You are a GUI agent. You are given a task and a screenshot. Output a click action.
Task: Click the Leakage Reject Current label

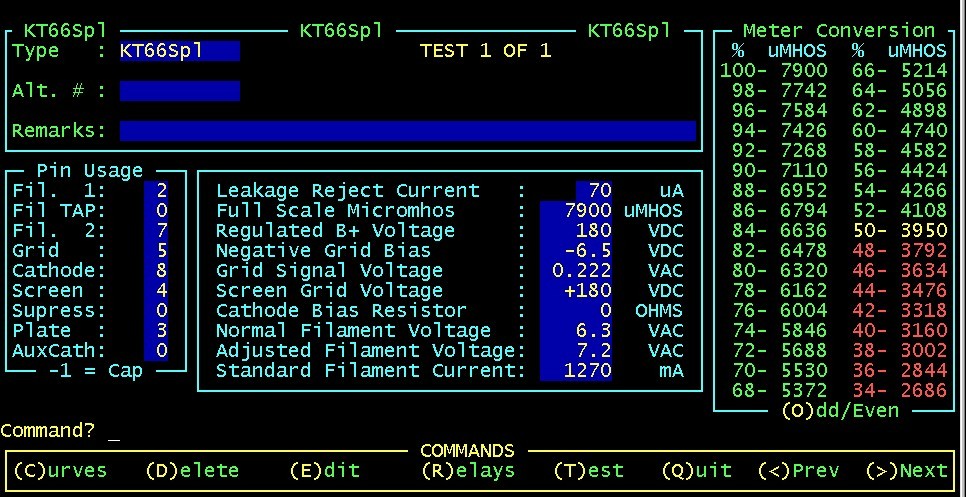pos(347,190)
